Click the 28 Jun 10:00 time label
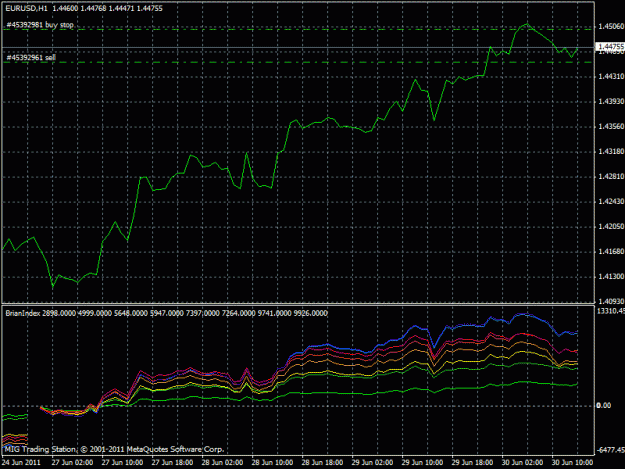The image size is (625, 469). click(273, 462)
